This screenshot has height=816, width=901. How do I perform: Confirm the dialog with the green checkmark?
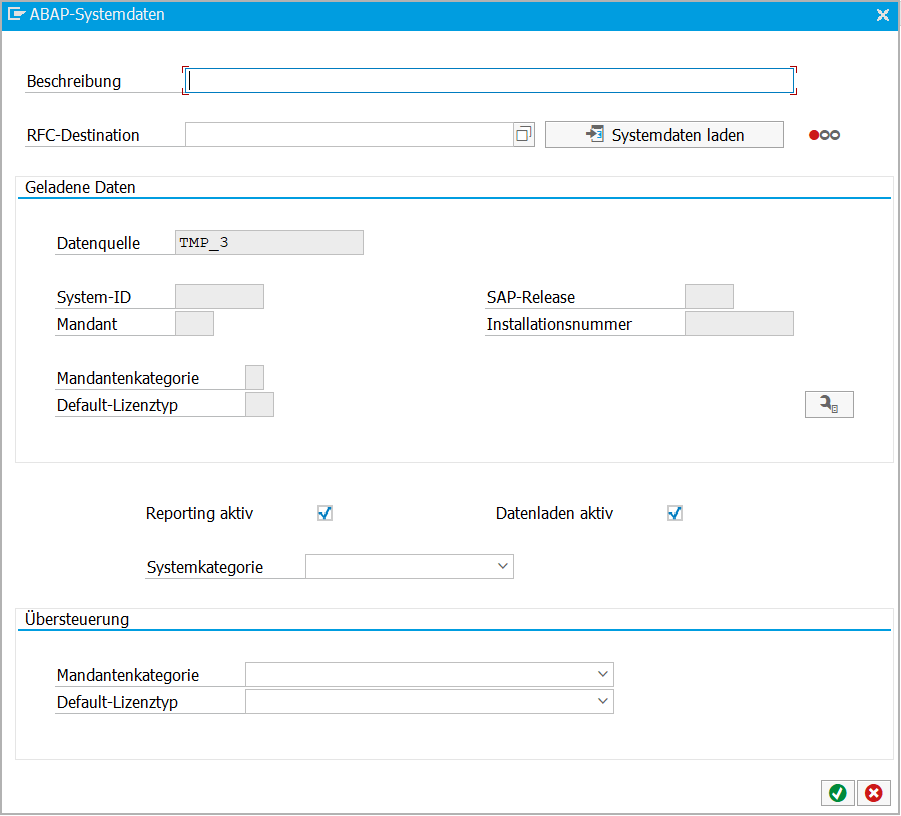(838, 792)
